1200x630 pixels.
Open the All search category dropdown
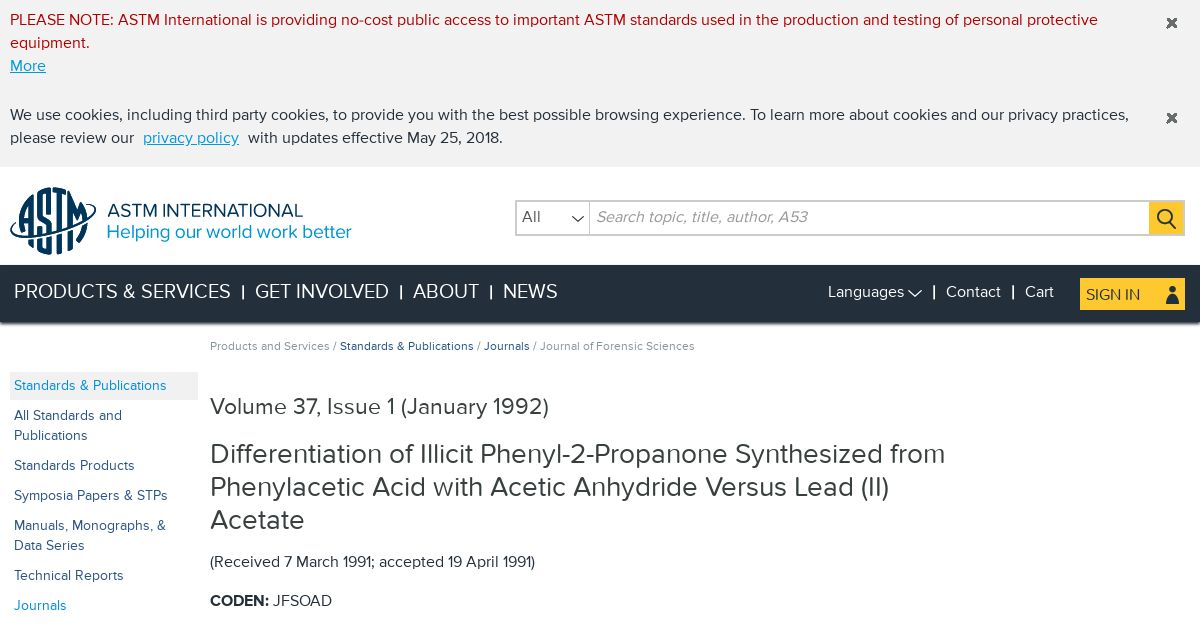point(553,218)
